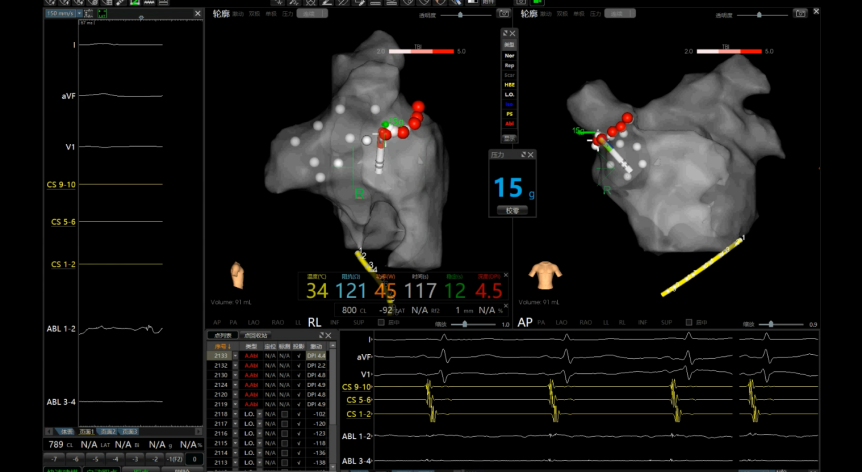This screenshot has height=472, width=862.
Task: Open the 类型 type header in legend
Action: (510, 45)
